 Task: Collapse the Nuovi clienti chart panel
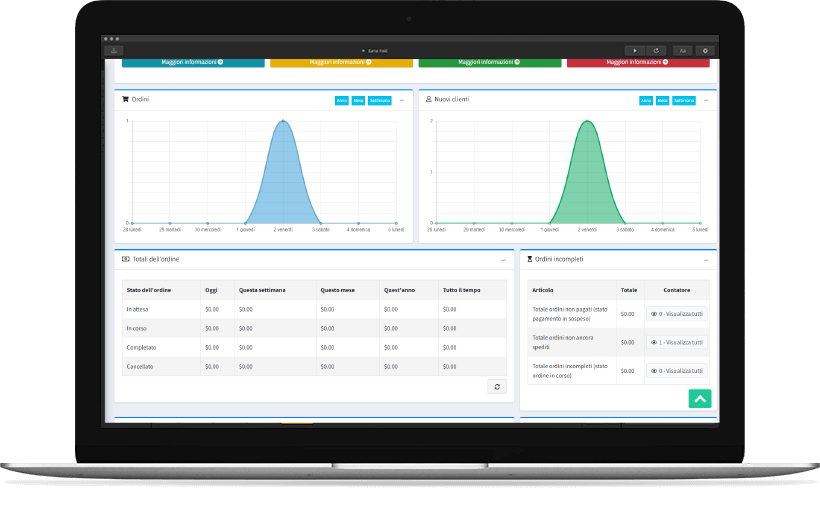tap(706, 100)
